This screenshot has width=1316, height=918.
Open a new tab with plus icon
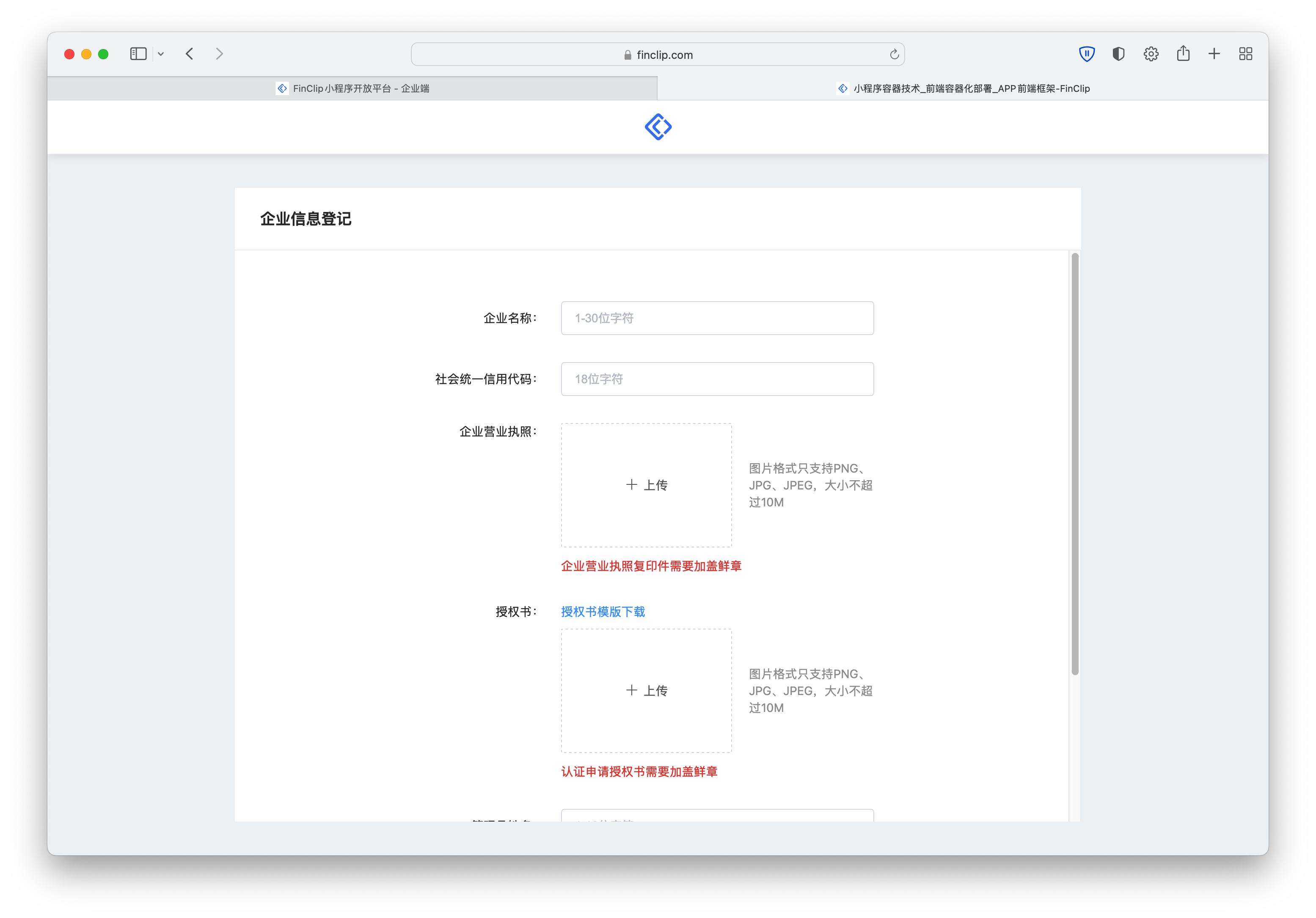click(x=1214, y=54)
